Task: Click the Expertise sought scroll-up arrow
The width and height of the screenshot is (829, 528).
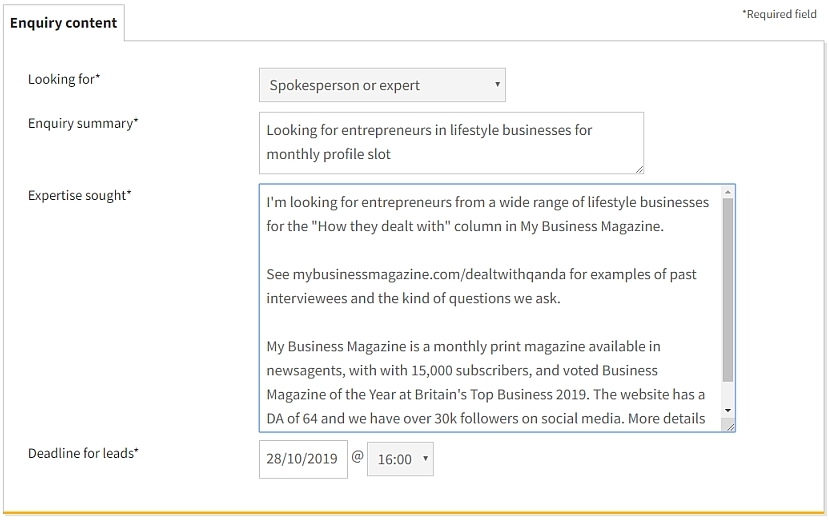Action: [x=728, y=192]
